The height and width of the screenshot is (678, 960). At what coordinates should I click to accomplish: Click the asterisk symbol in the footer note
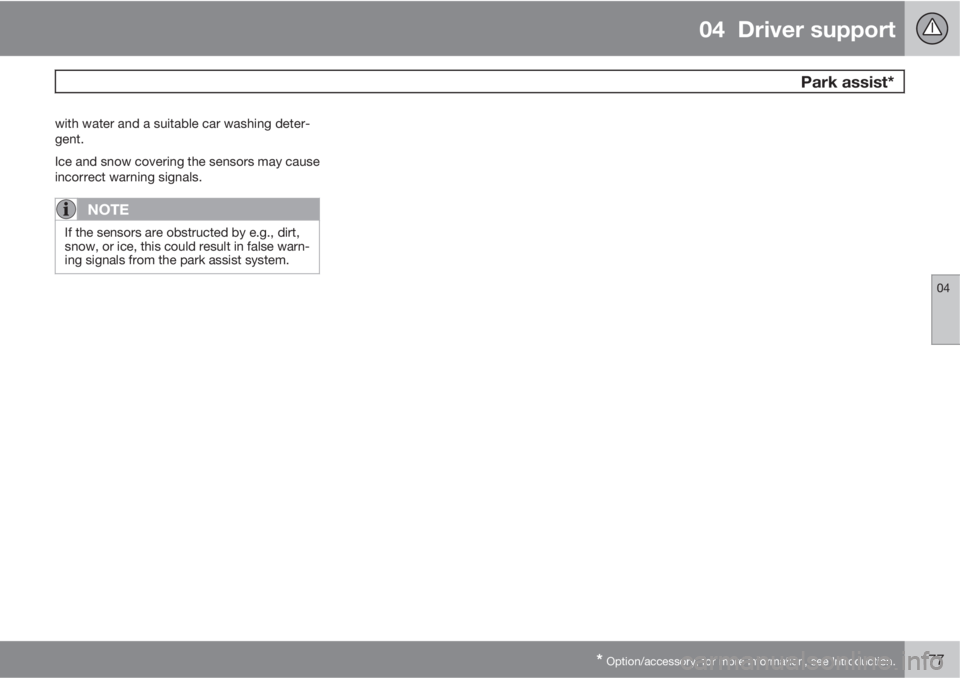(598, 657)
